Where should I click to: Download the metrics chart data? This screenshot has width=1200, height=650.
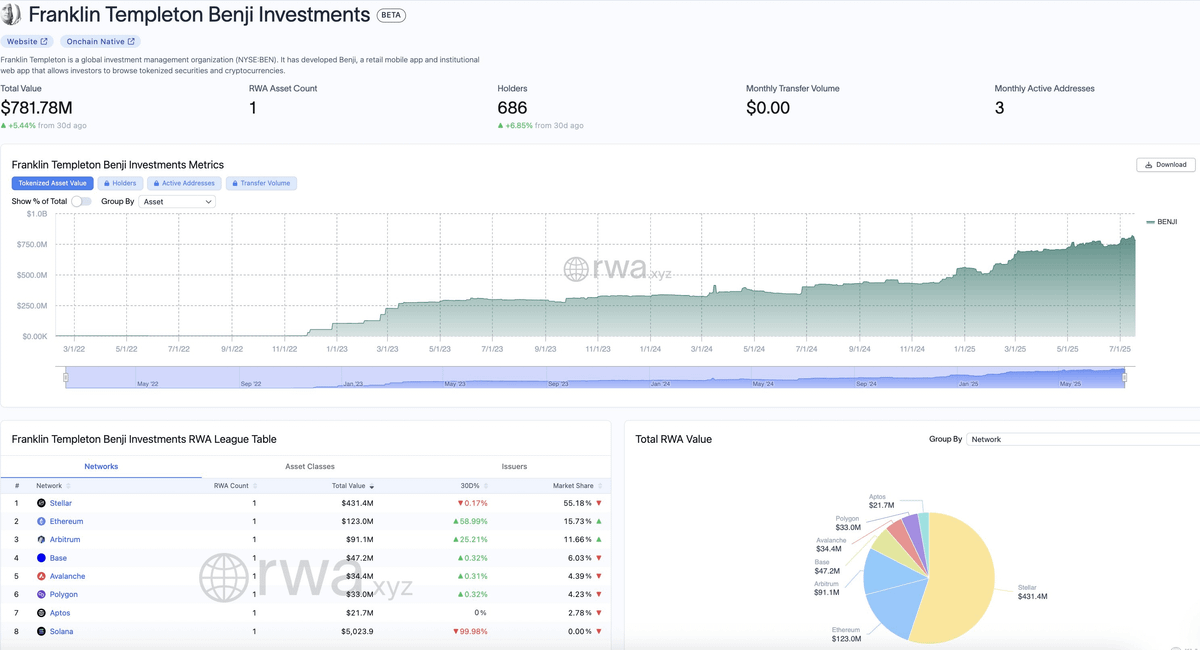click(1166, 165)
